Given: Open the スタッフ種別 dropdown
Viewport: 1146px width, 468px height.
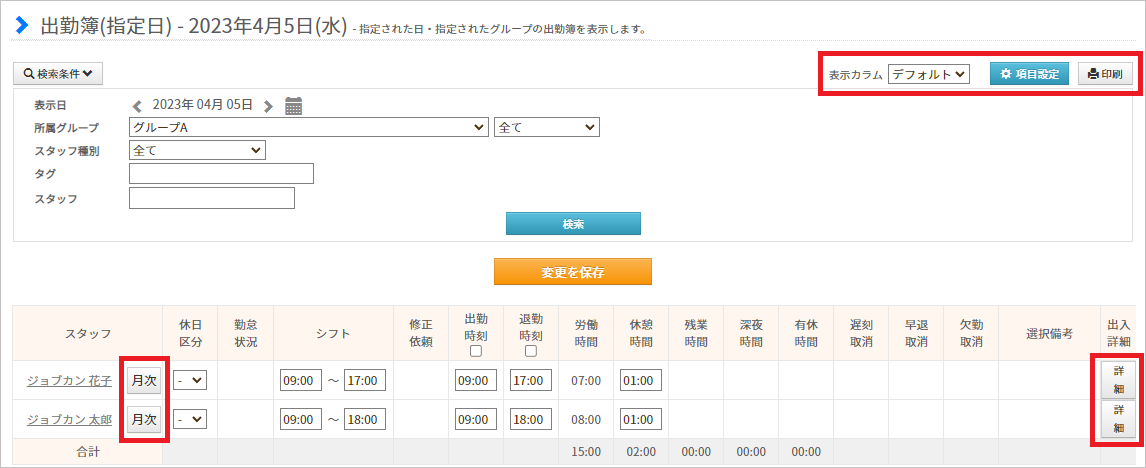Looking at the screenshot, I should click(x=197, y=150).
